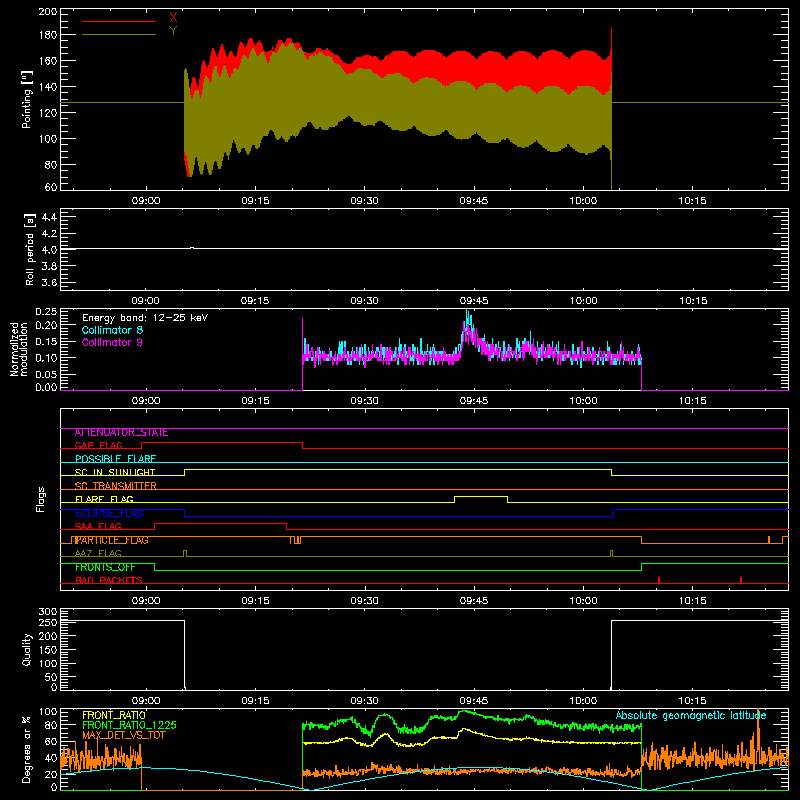This screenshot has width=800, height=800.
Task: Click the Roll period [s] axis title
Action: point(30,249)
